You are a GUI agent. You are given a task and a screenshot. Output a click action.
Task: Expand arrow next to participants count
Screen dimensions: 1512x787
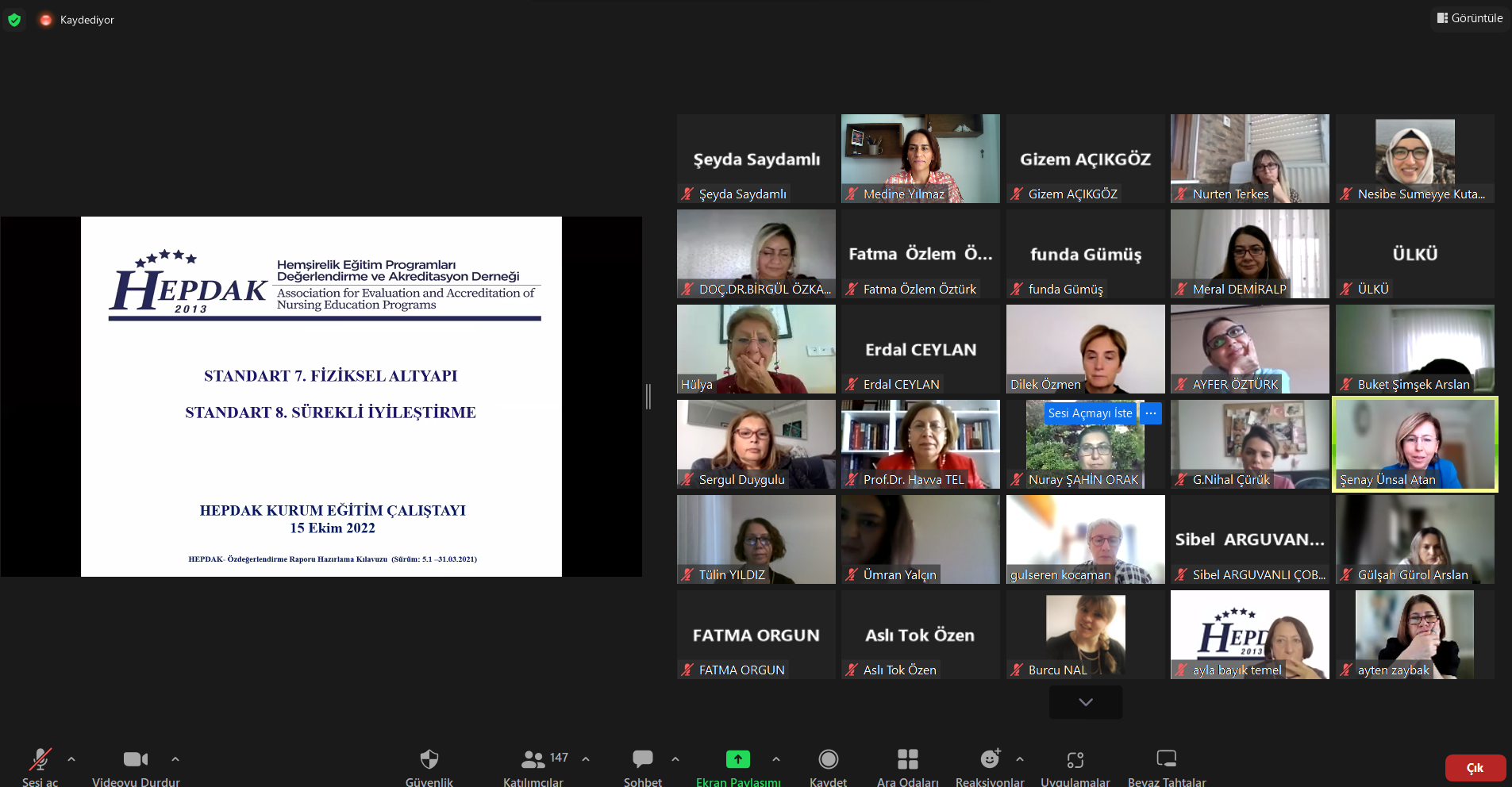coord(586,759)
